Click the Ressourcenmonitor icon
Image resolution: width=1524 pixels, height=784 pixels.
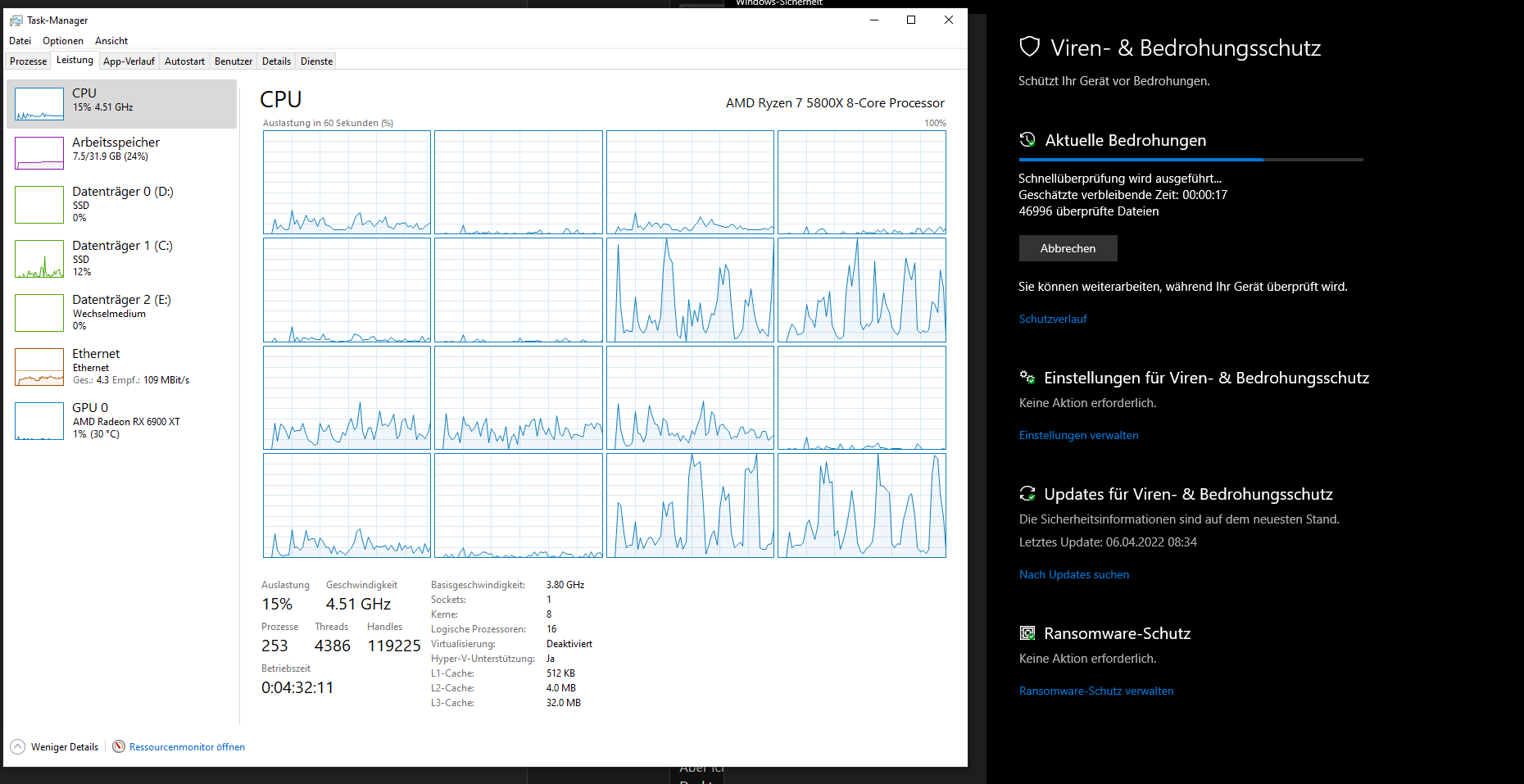tap(119, 746)
